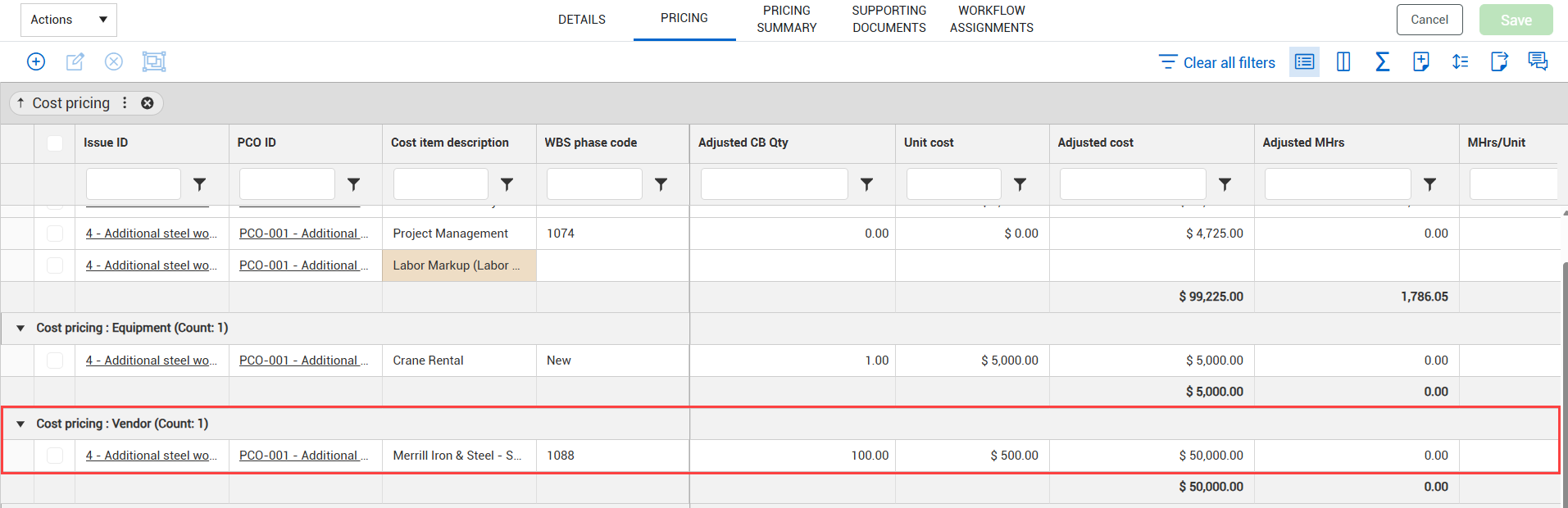
Task: Collapse the Cost pricing : Equipment group
Action: (x=20, y=328)
